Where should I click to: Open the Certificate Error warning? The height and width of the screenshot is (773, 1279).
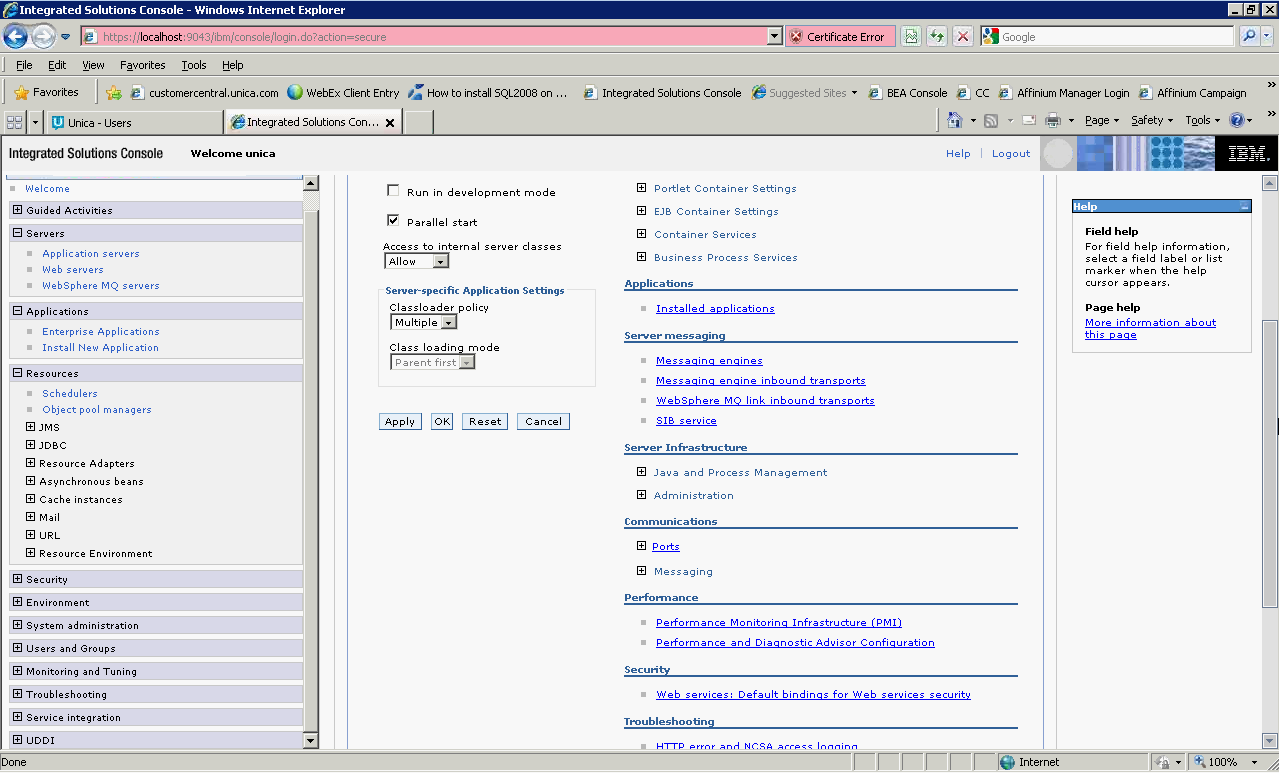point(838,36)
